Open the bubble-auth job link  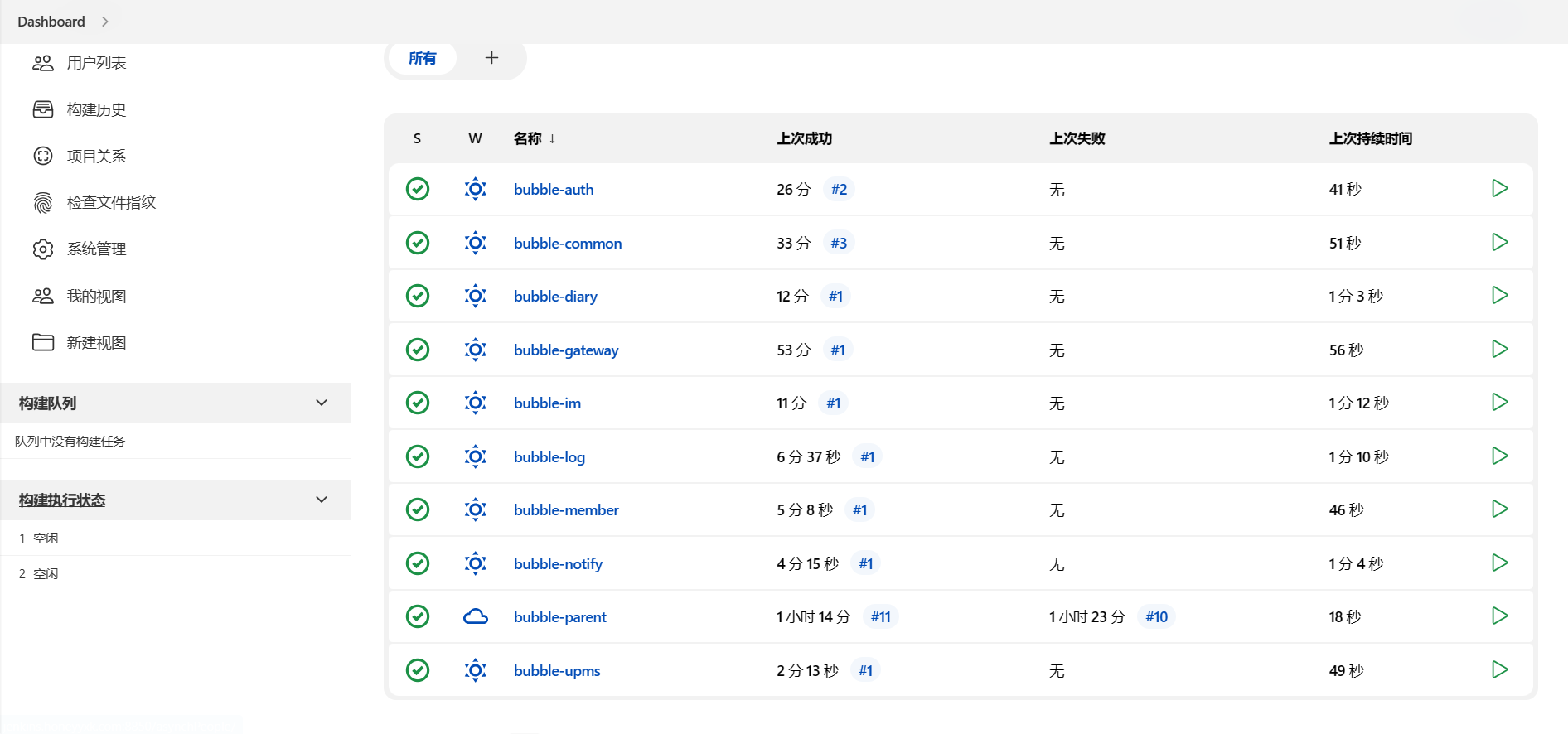554,189
